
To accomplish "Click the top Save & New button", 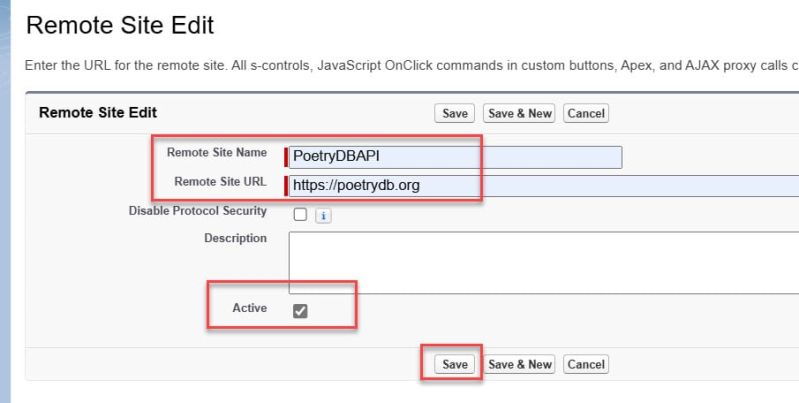I will [x=519, y=113].
